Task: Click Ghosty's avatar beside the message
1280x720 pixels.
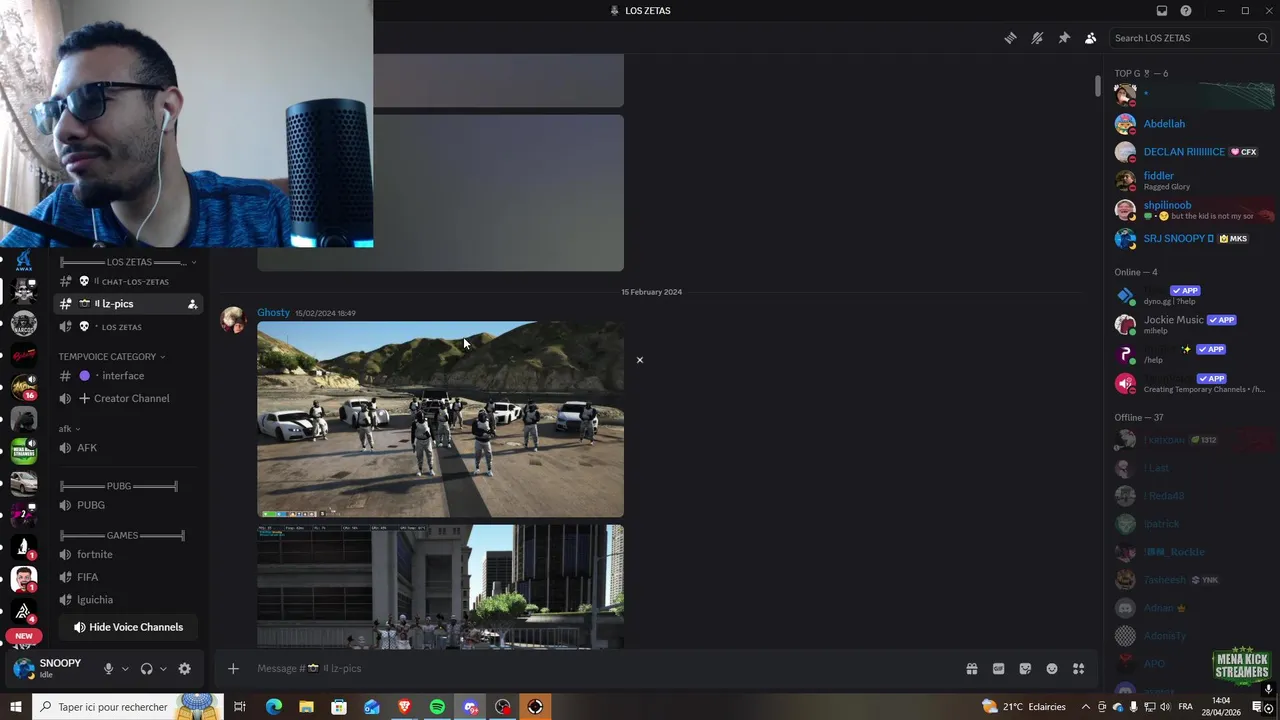Action: [234, 320]
